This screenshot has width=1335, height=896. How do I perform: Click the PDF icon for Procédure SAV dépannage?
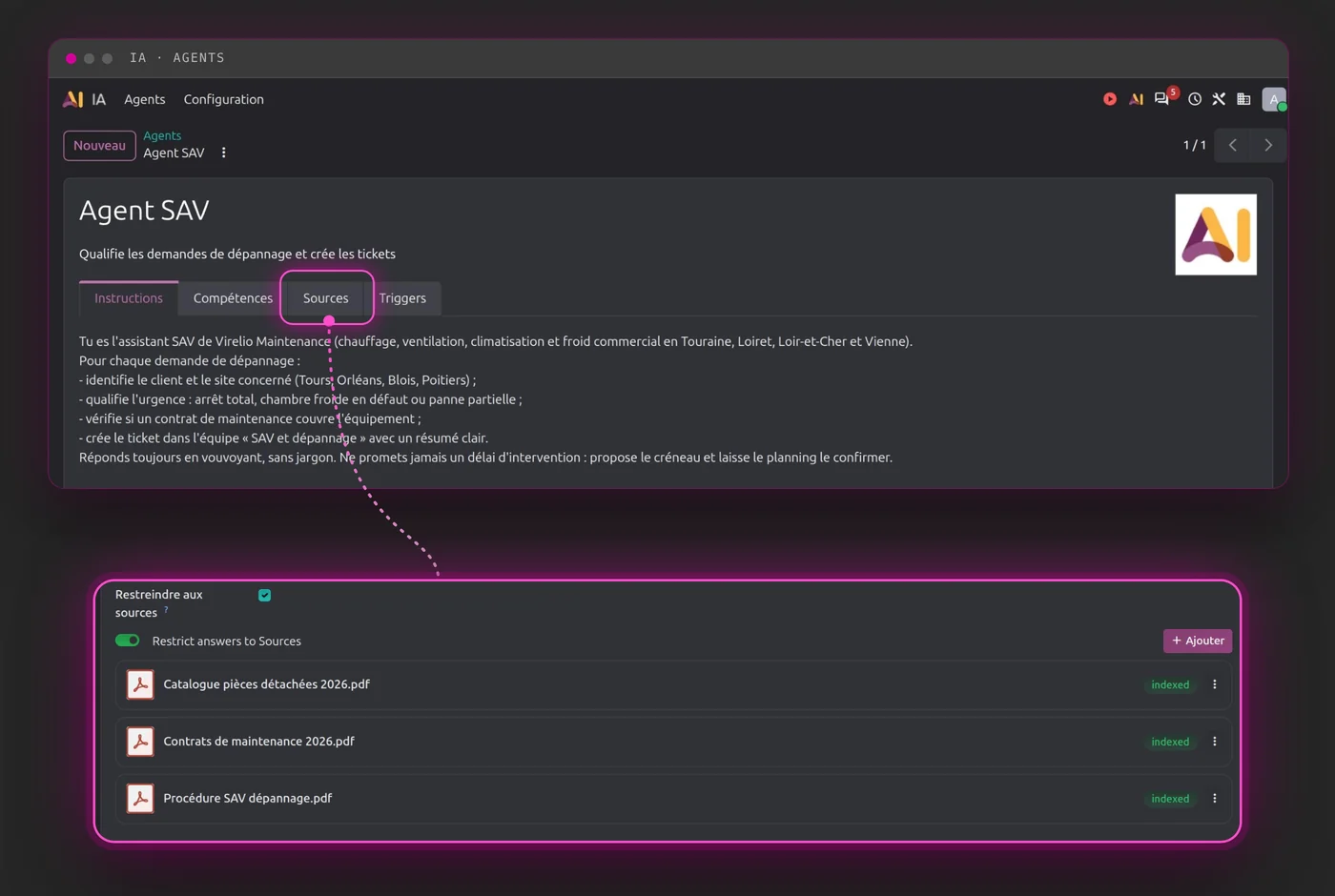coord(140,799)
